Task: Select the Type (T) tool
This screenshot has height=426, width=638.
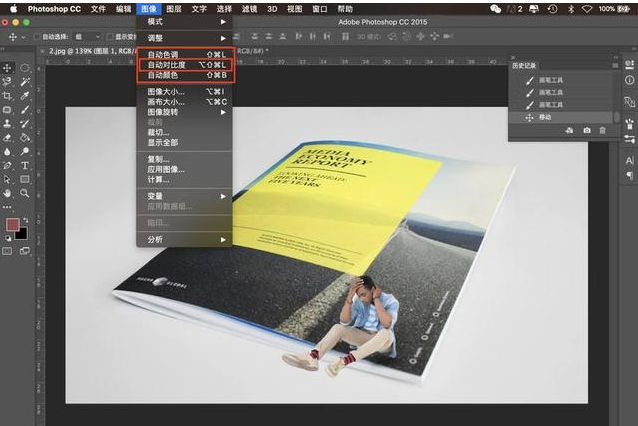Action: (x=24, y=165)
